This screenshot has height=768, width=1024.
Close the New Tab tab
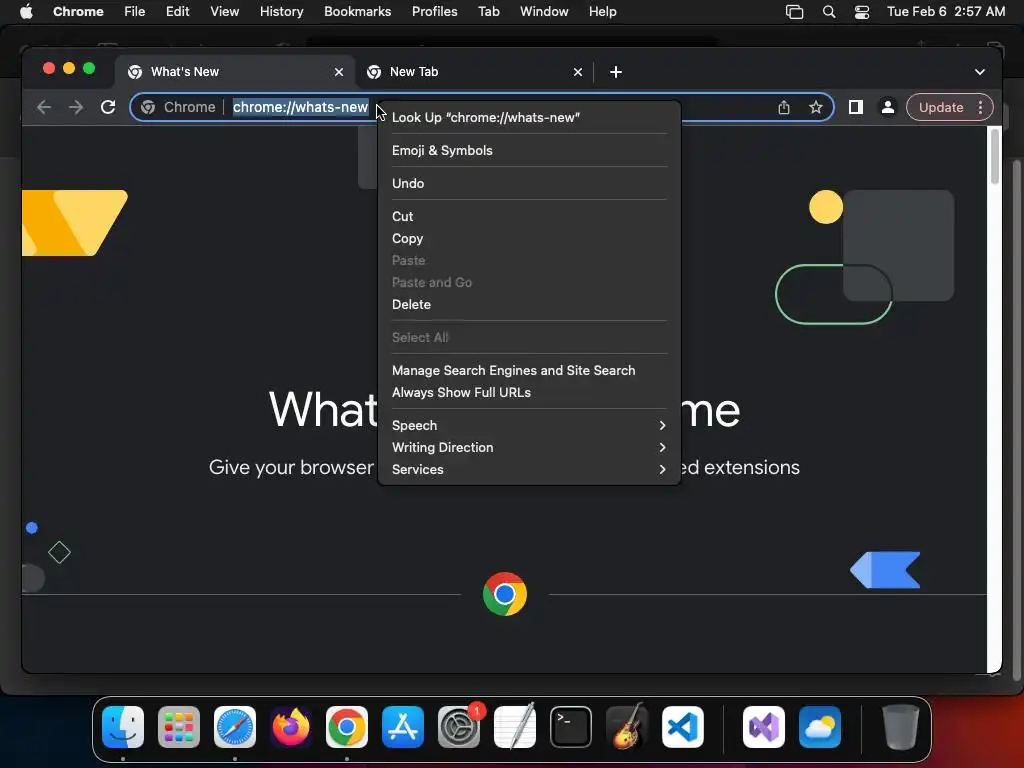[x=578, y=72]
